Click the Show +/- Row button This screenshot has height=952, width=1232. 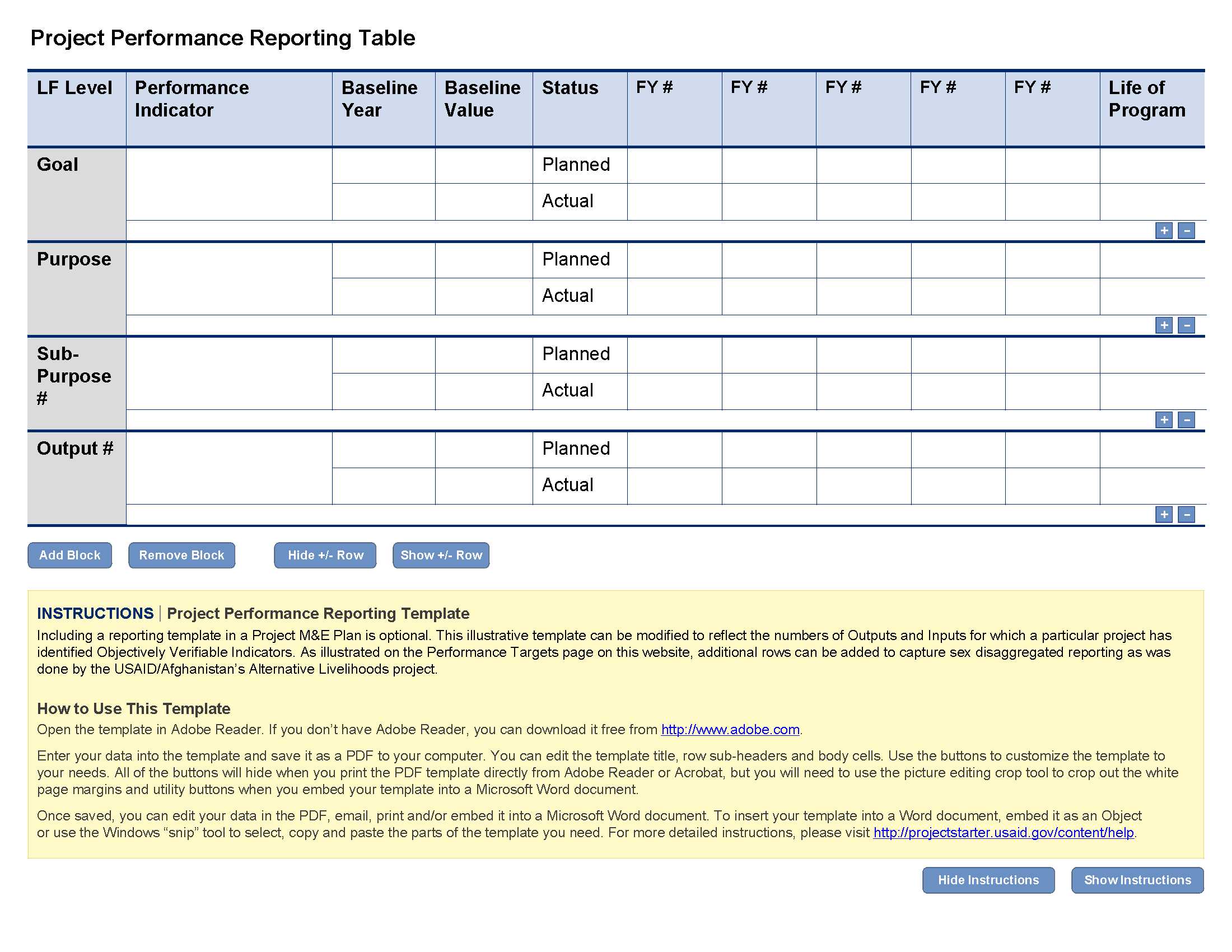click(x=441, y=554)
